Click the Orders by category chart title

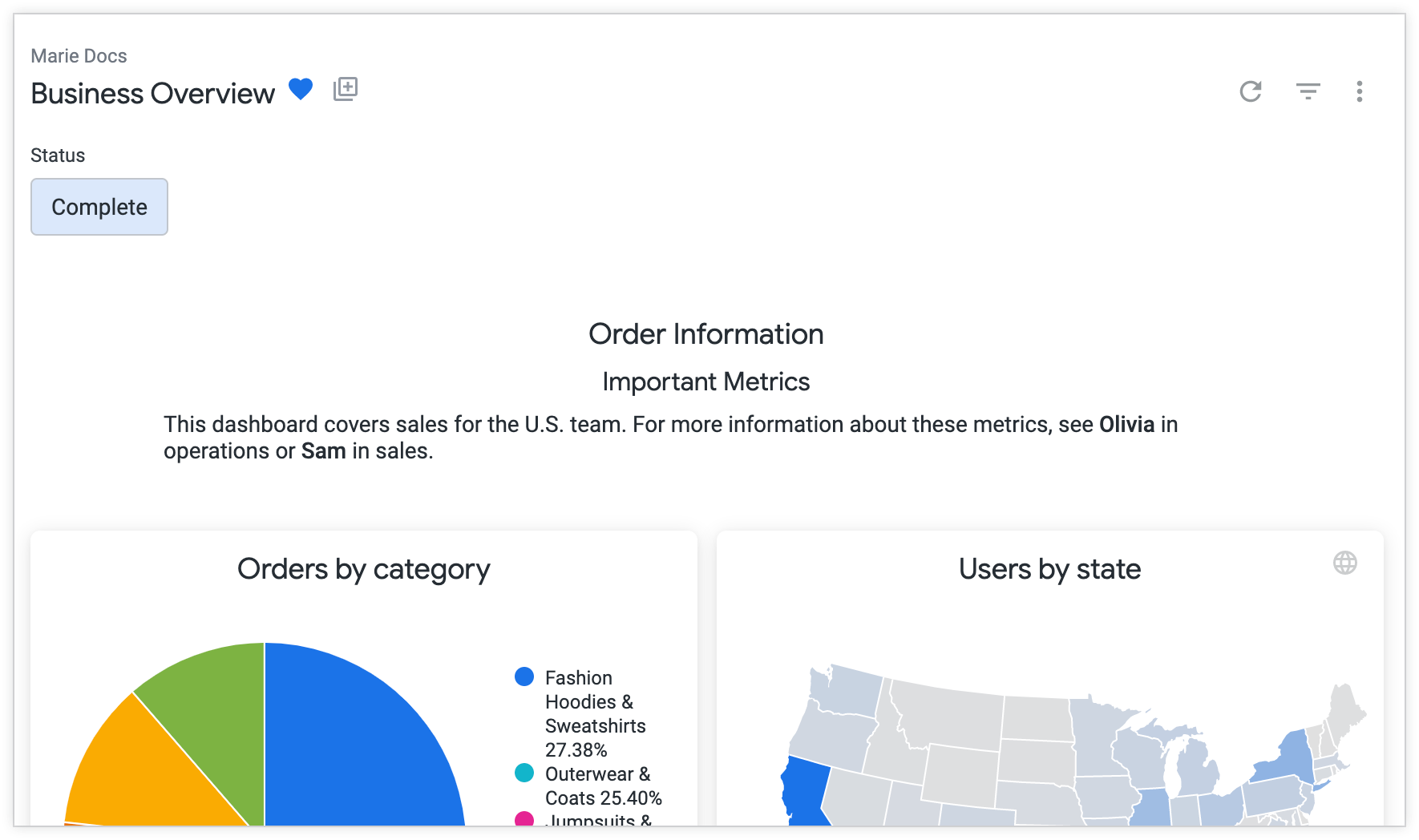(364, 569)
